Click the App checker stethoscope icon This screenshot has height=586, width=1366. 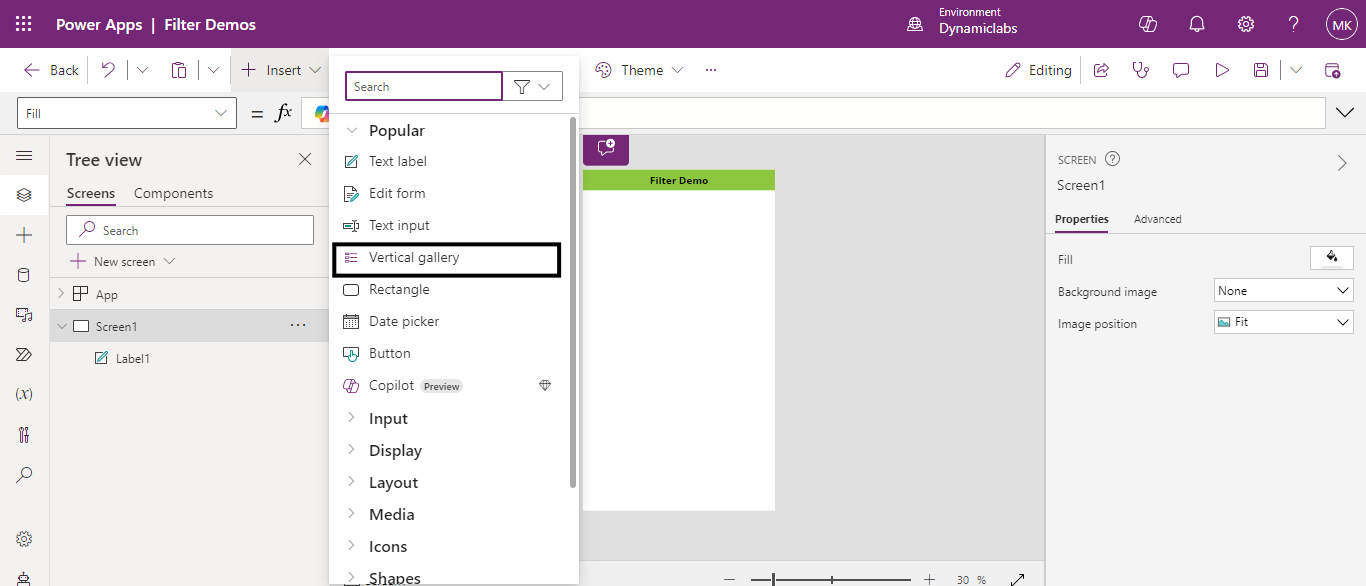coord(1140,70)
